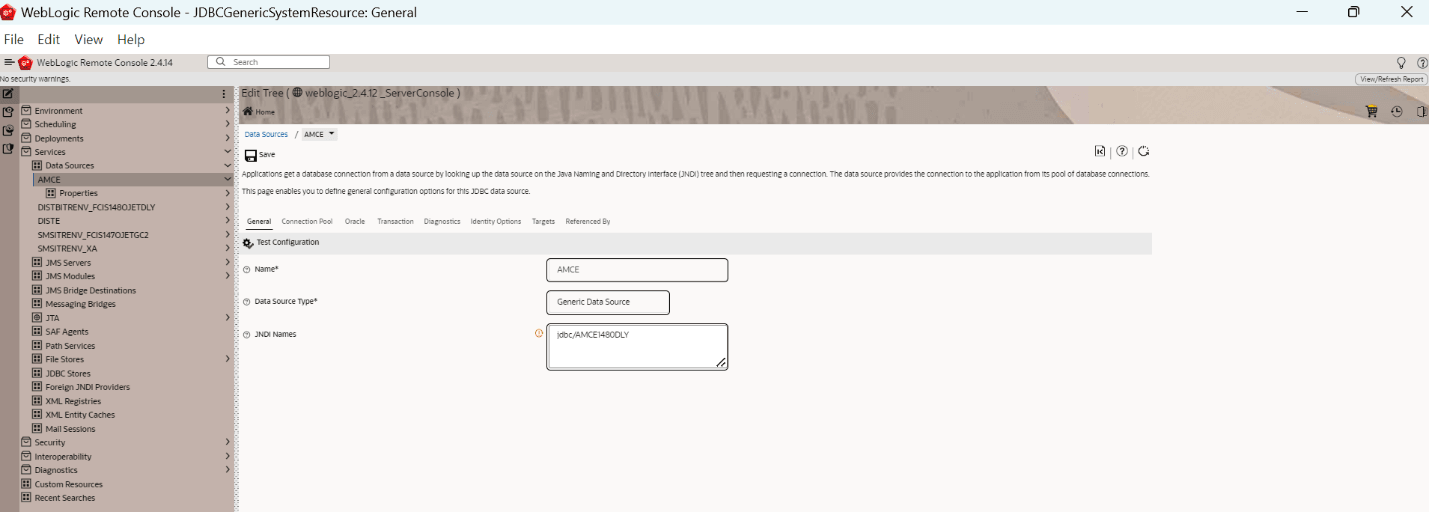The height and width of the screenshot is (512, 1429).
Task: Open the history clock icon
Action: coord(1397,112)
